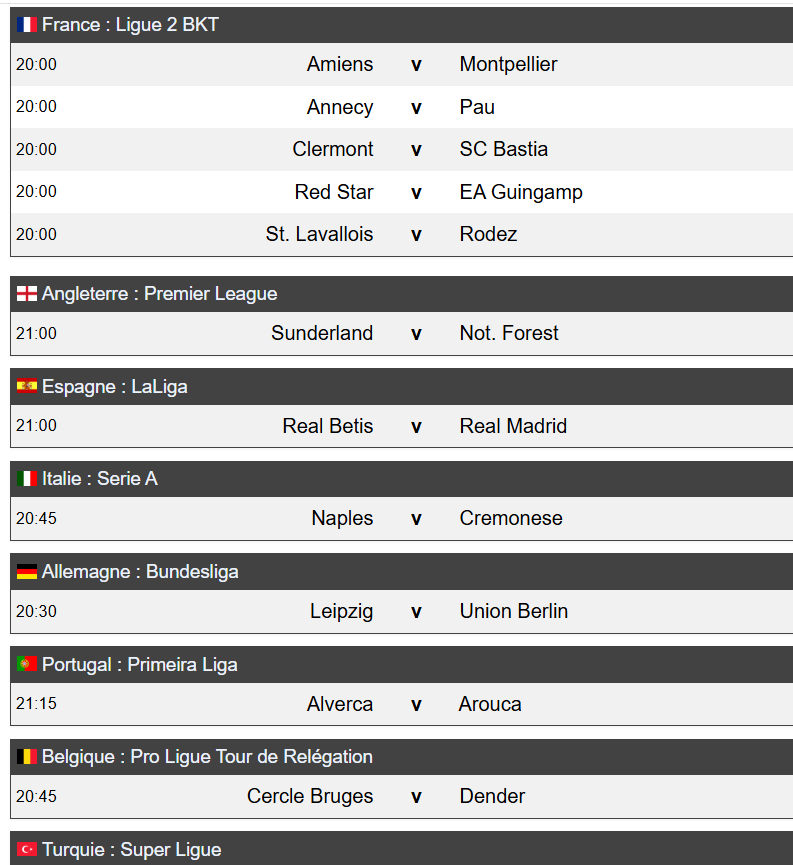
Task: Click the Spain flag icon
Action: (x=27, y=386)
